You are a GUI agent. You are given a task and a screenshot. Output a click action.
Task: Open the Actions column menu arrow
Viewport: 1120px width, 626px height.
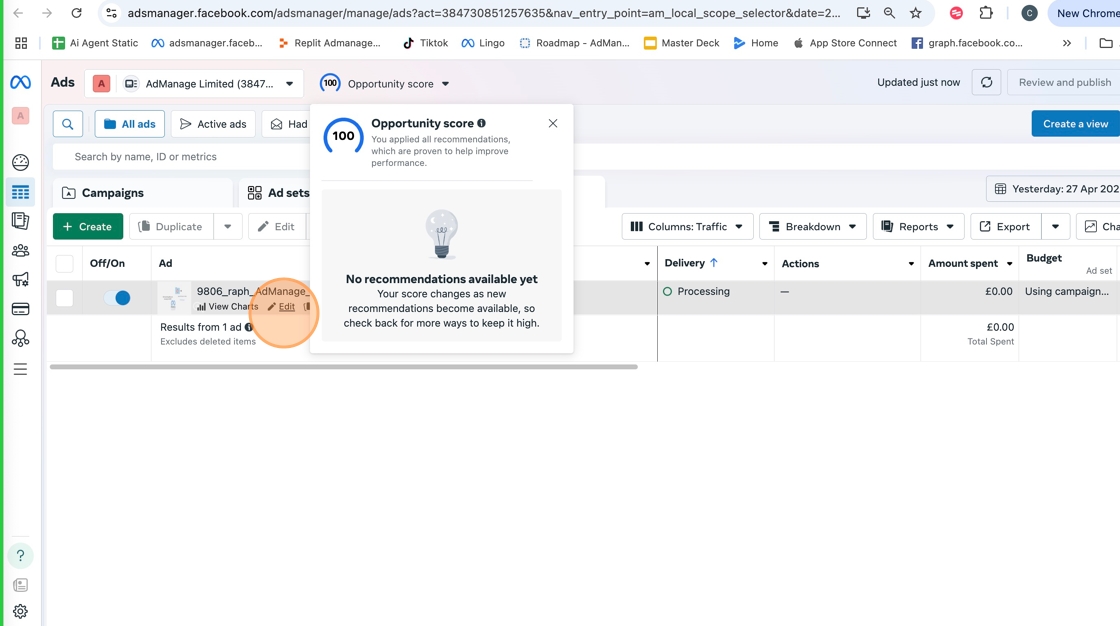pyautogui.click(x=911, y=264)
